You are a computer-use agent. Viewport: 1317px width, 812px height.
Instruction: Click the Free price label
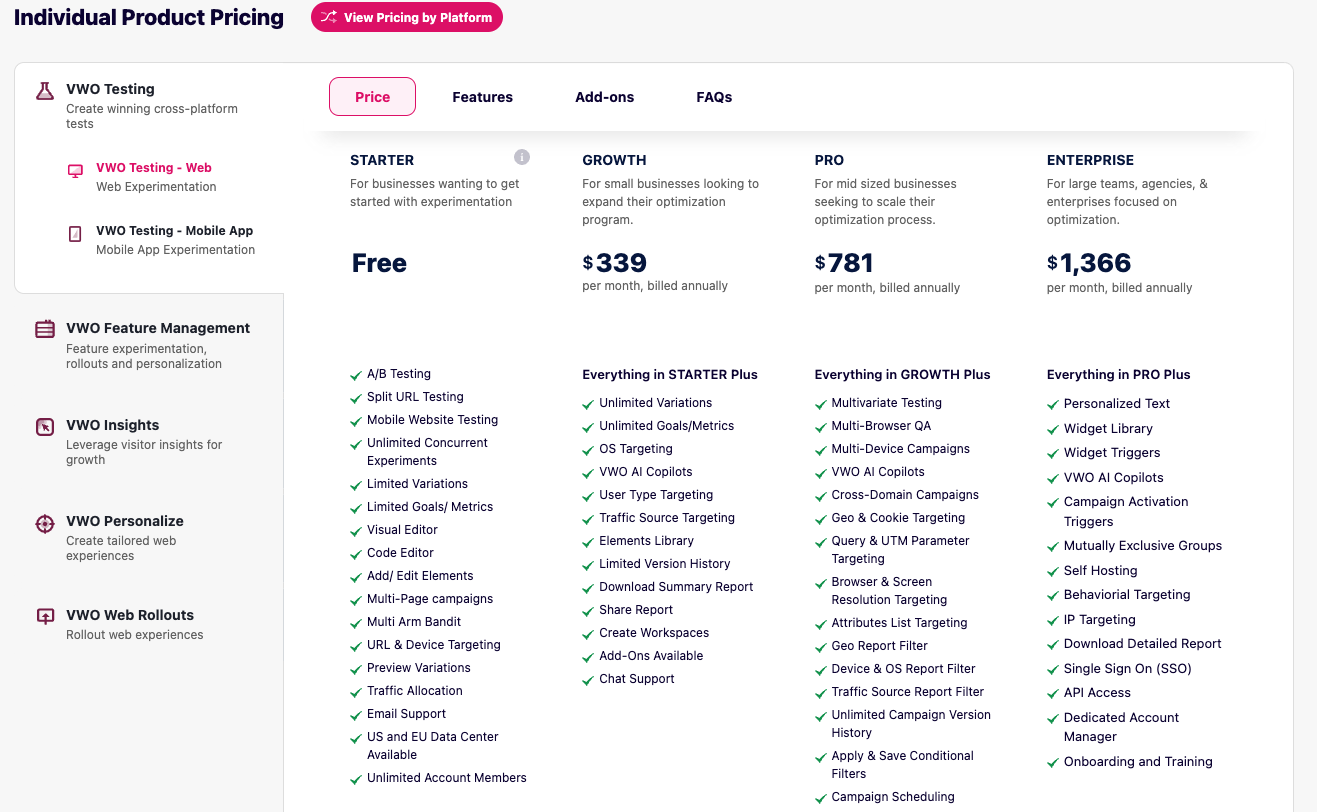pos(379,263)
